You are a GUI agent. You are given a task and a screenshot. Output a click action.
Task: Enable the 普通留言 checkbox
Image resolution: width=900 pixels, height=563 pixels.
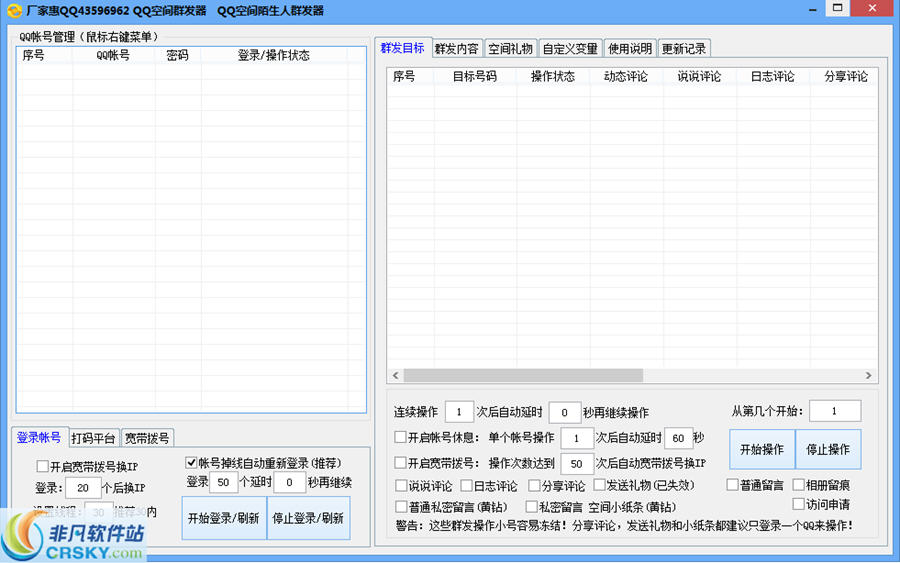coord(733,485)
